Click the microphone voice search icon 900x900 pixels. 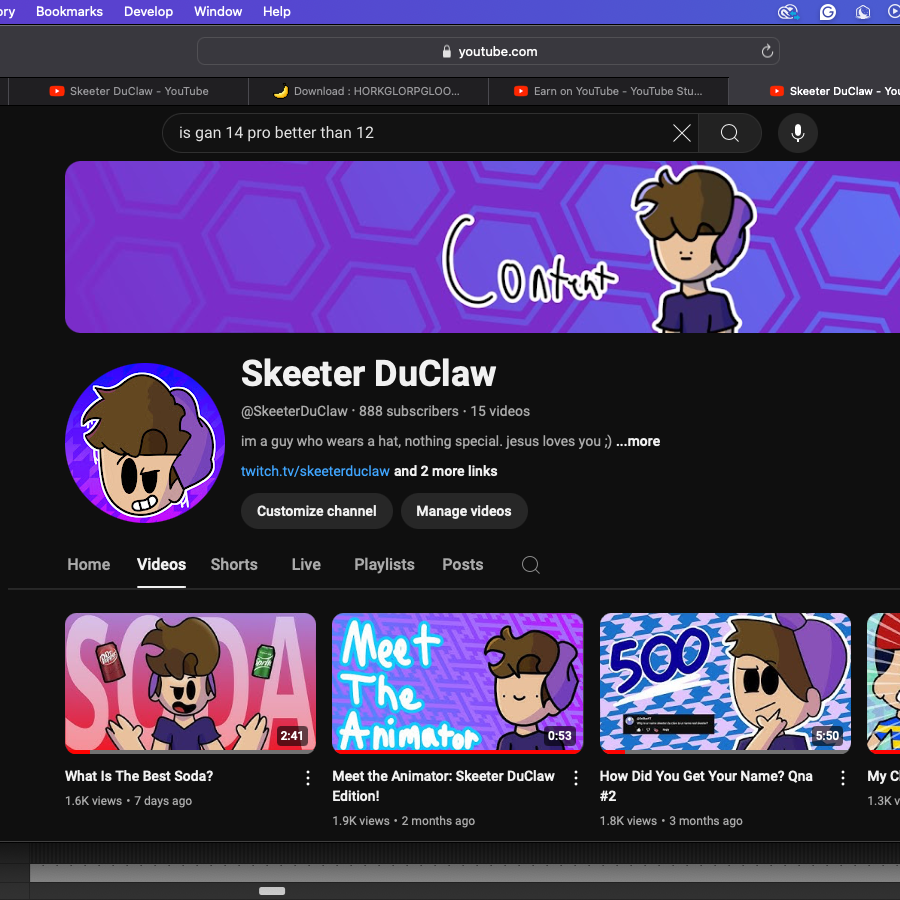(797, 133)
